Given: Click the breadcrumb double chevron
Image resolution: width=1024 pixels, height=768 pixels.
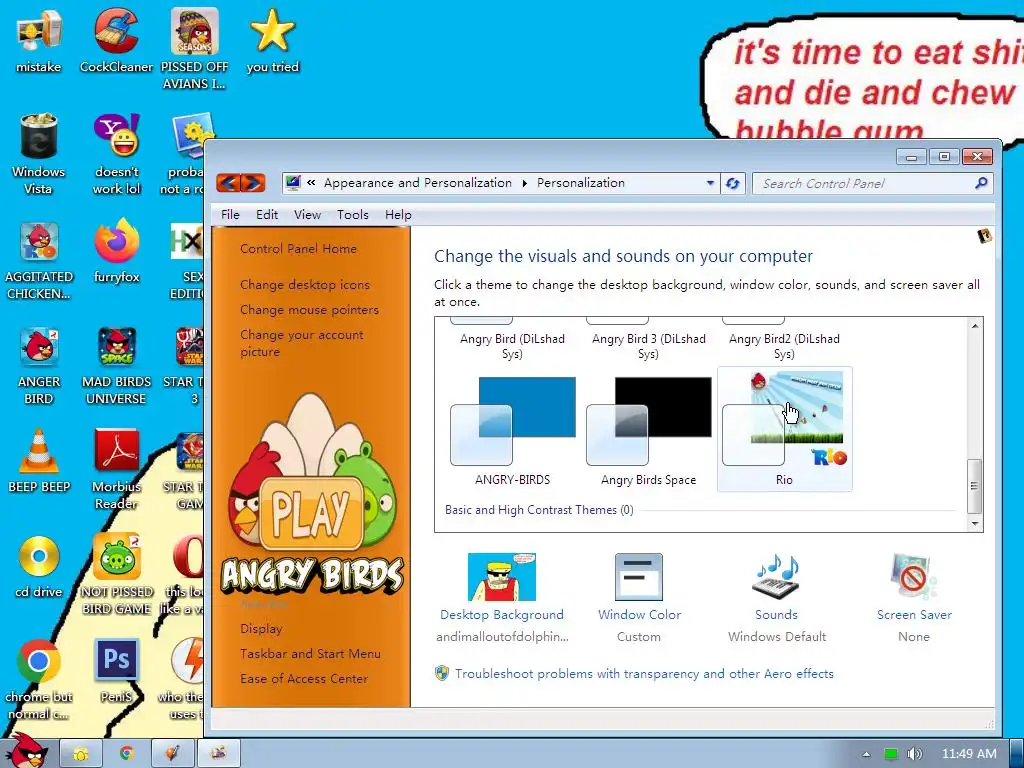Looking at the screenshot, I should tap(312, 183).
